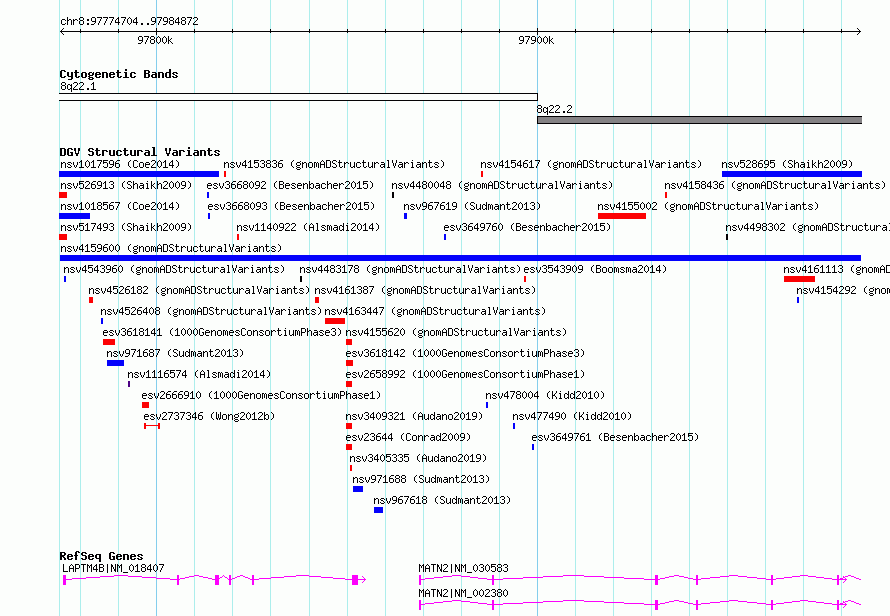Open nsv3409321 (Audano2019) variant
This screenshot has height=616, width=890.
pos(414,416)
